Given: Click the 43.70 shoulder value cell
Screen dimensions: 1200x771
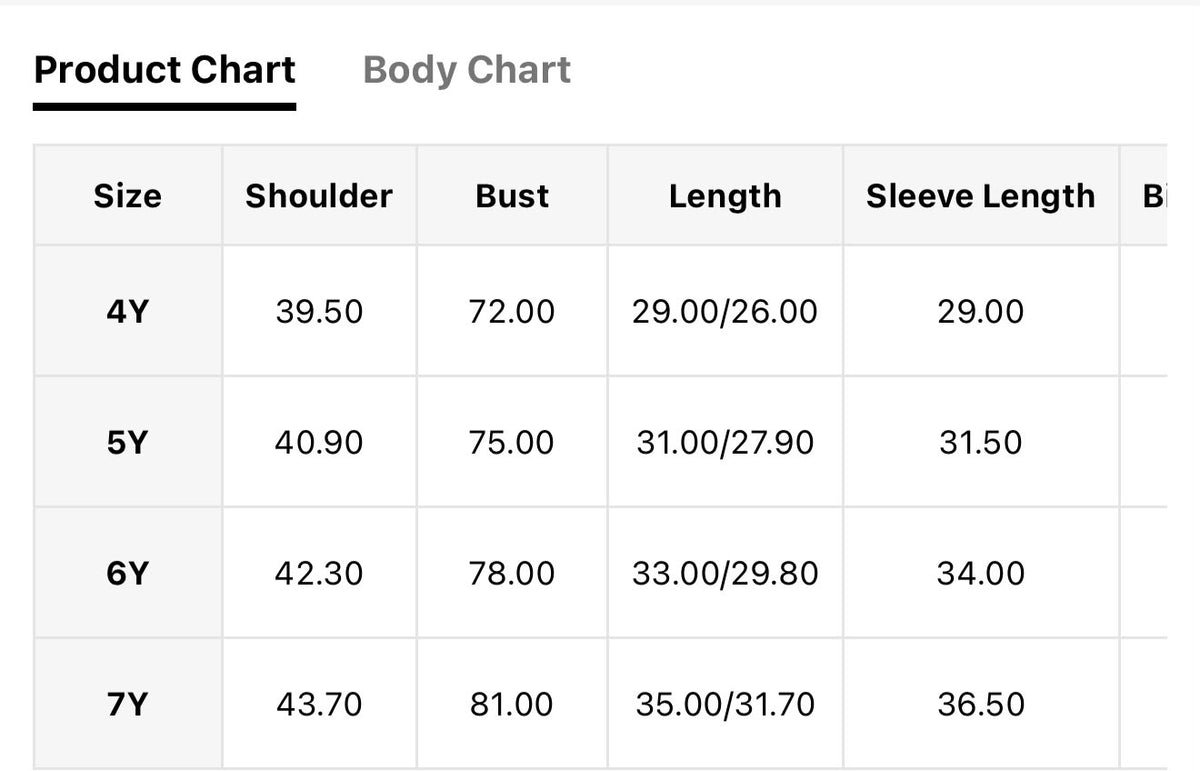Looking at the screenshot, I should [x=319, y=704].
